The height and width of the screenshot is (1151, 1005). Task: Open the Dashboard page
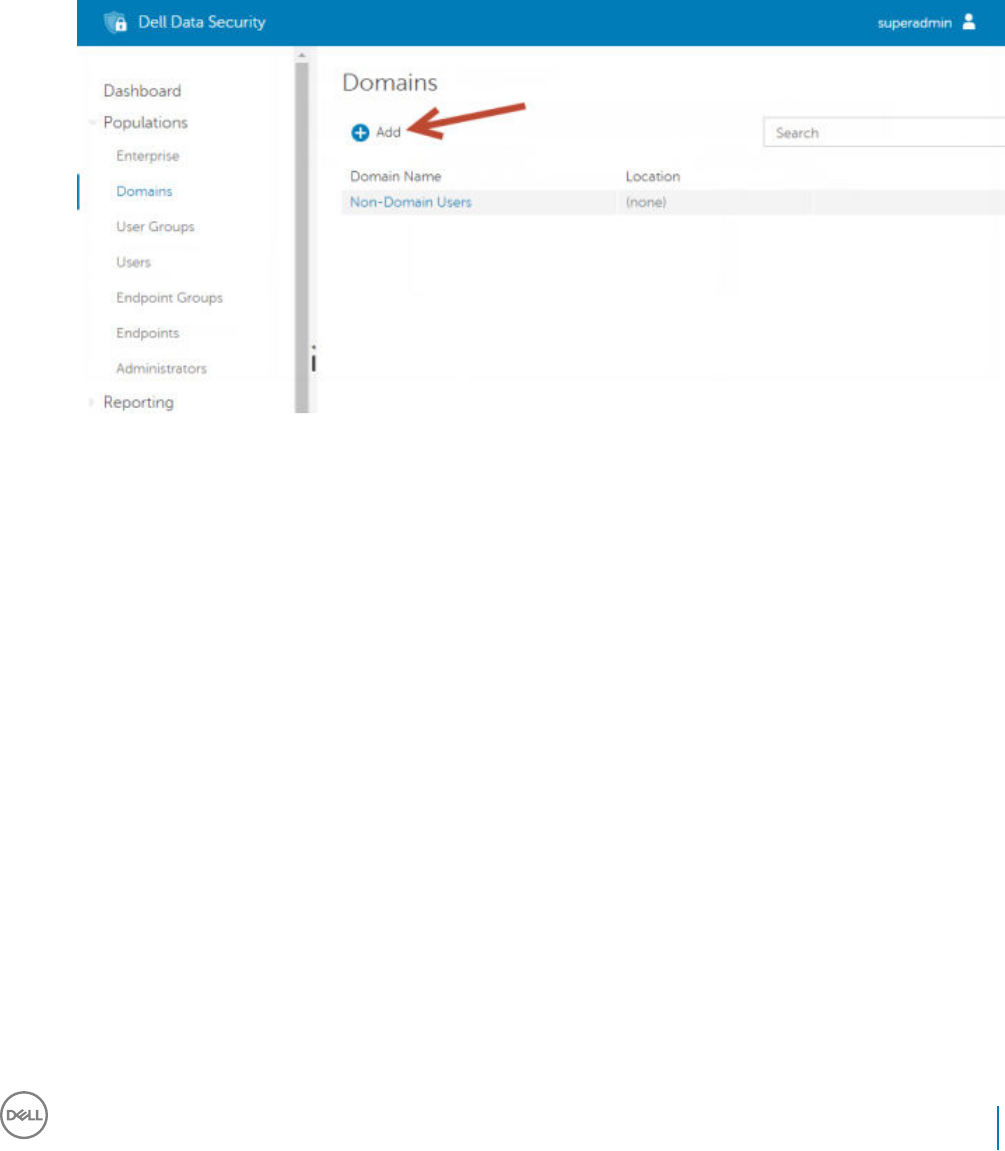pos(142,91)
